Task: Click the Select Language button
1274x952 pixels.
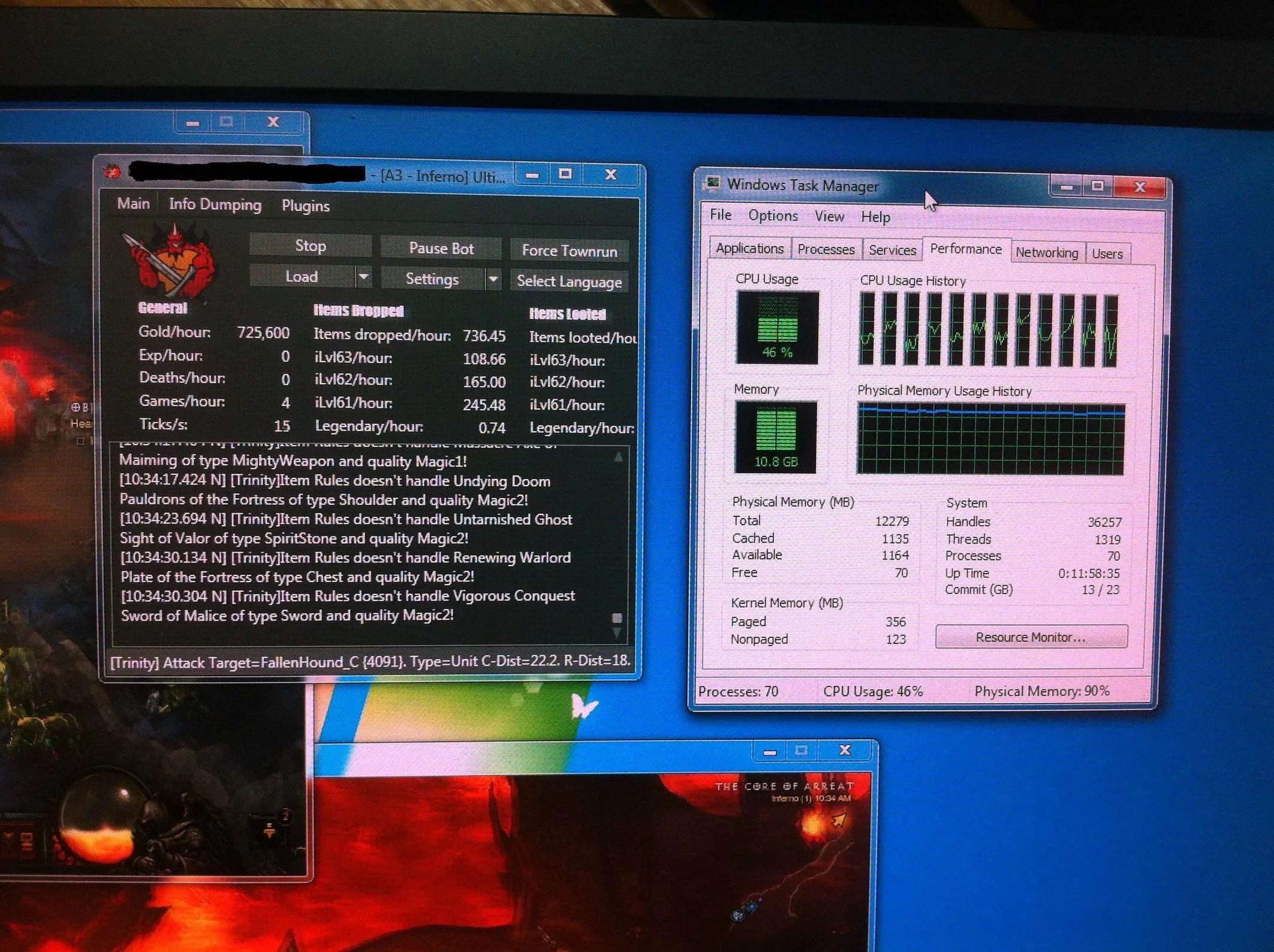Action: click(570, 281)
